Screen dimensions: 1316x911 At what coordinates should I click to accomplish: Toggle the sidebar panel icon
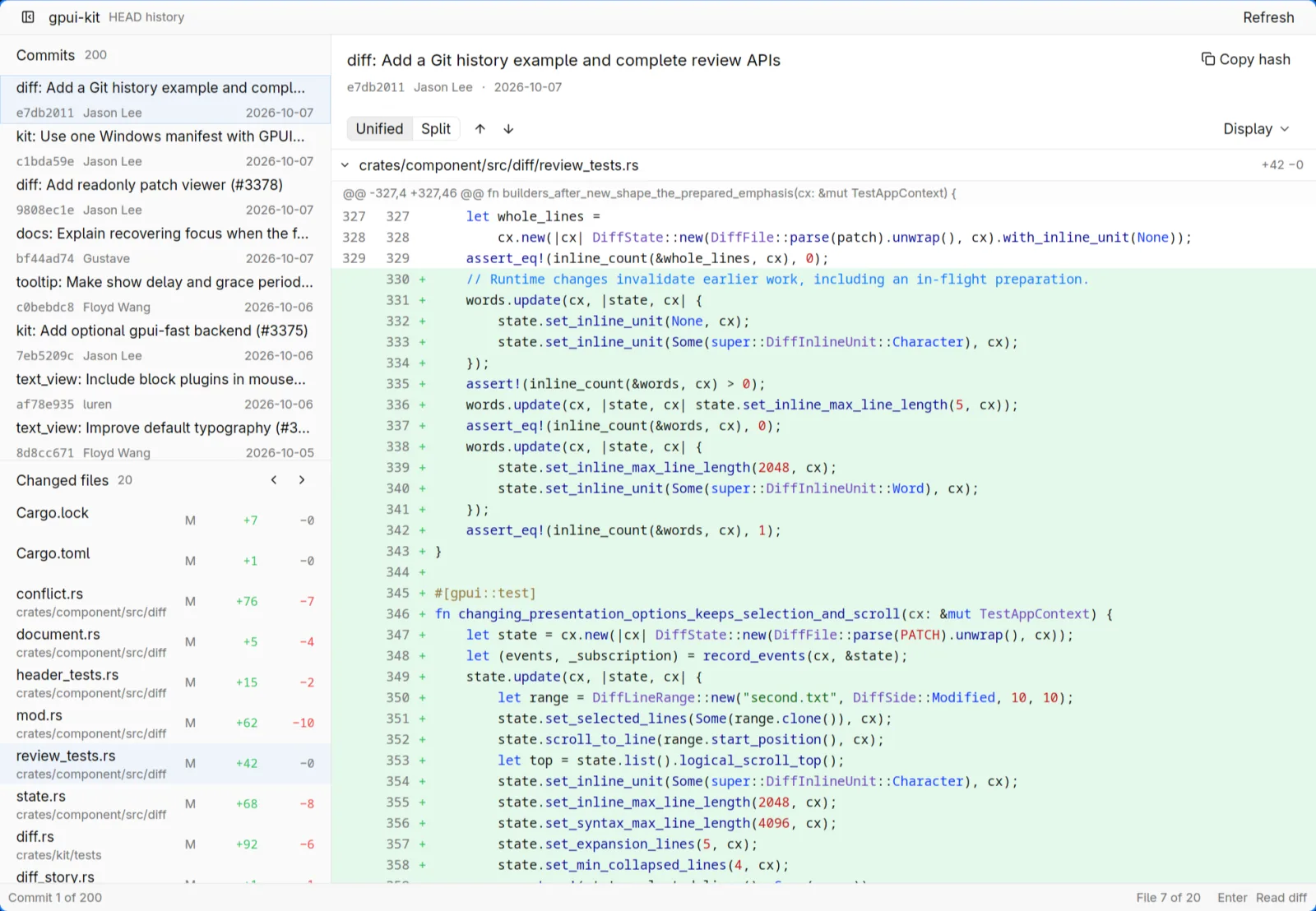tap(28, 17)
